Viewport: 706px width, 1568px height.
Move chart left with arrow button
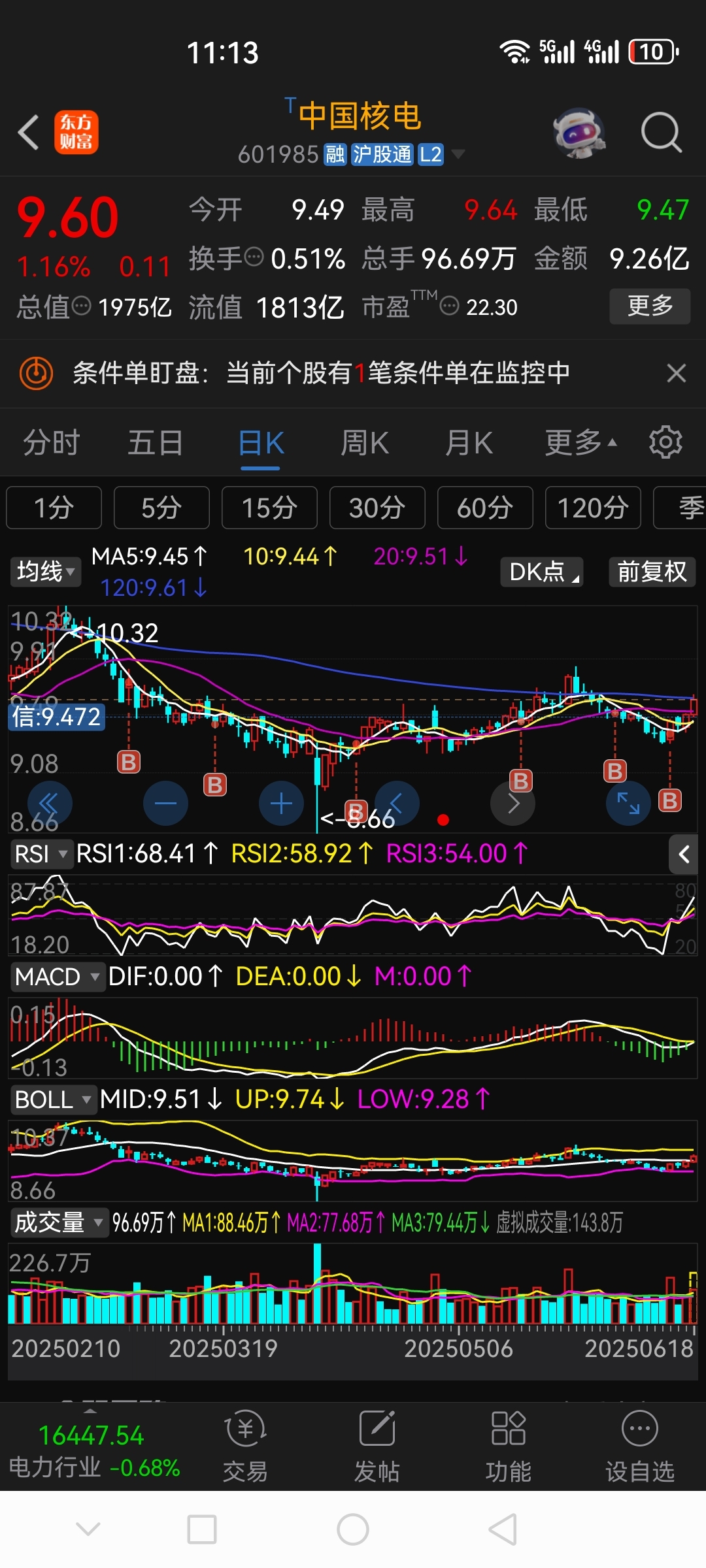click(397, 803)
